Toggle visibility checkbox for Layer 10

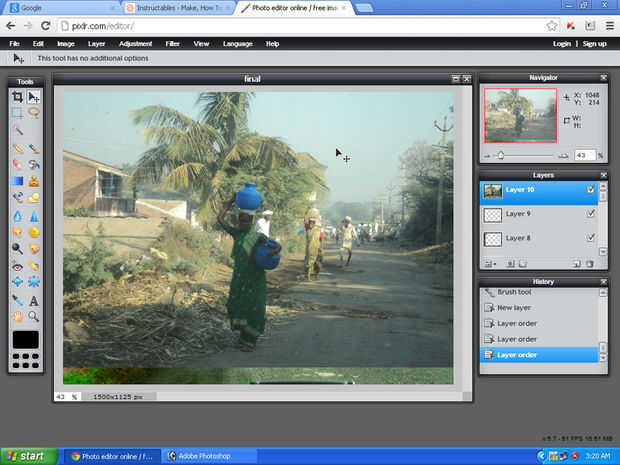click(591, 189)
